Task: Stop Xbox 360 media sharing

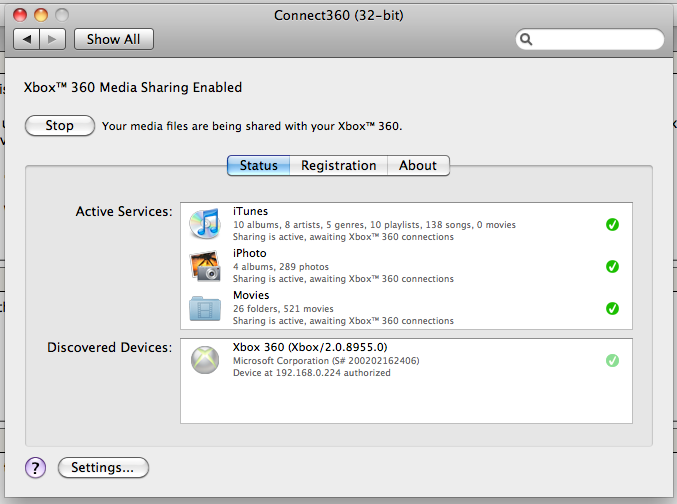Action: tap(60, 126)
